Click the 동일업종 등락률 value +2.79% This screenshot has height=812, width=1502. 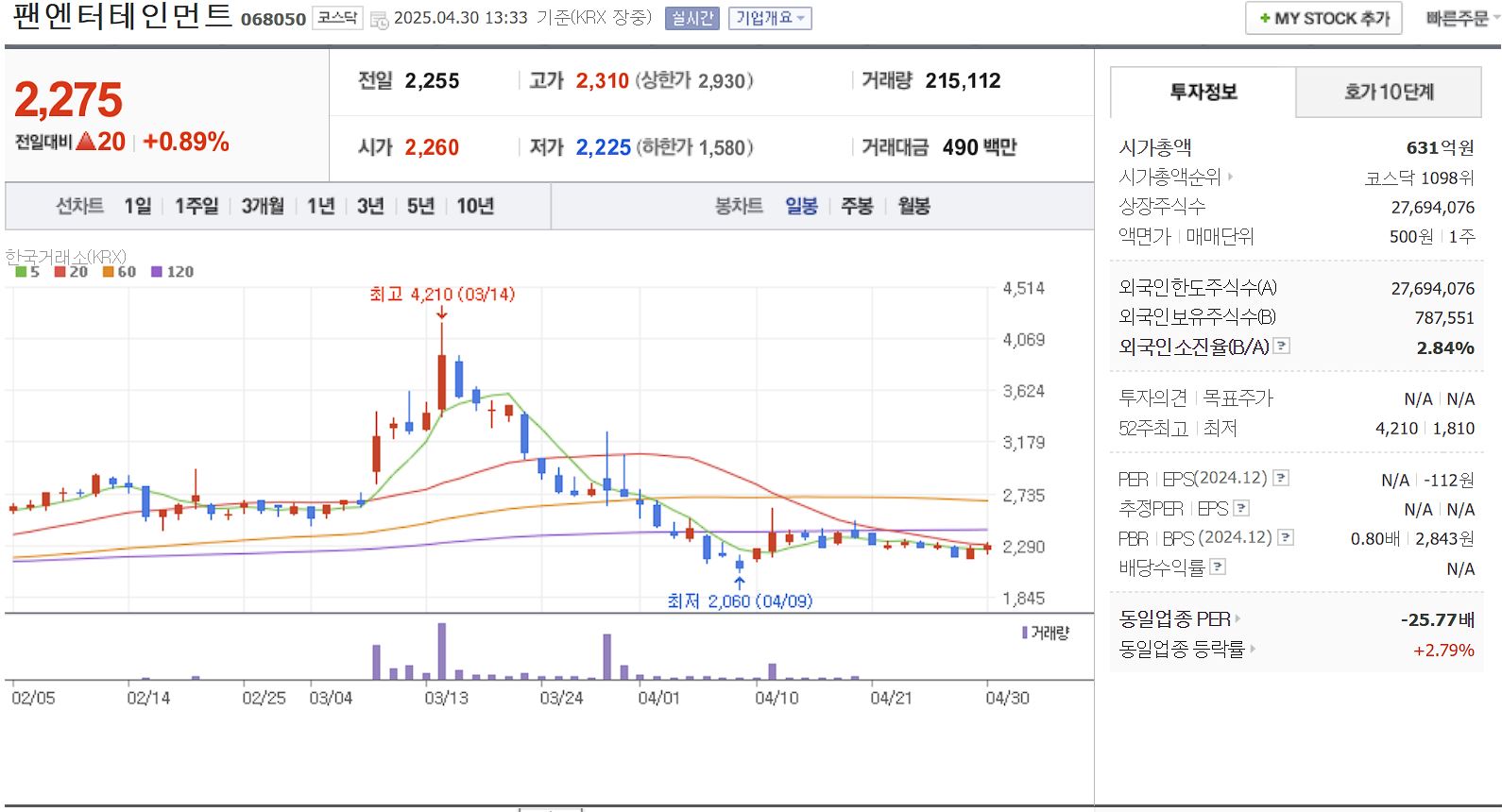pos(1443,650)
